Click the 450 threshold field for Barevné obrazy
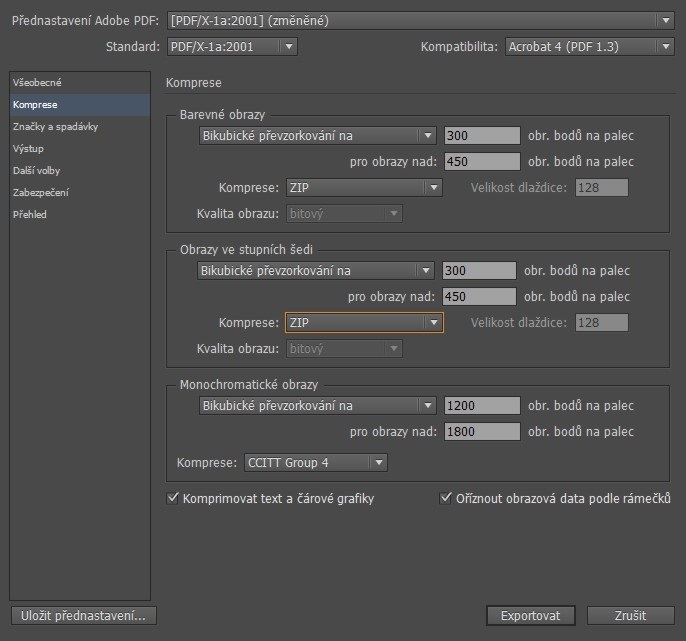The height and width of the screenshot is (641, 686). coord(482,161)
